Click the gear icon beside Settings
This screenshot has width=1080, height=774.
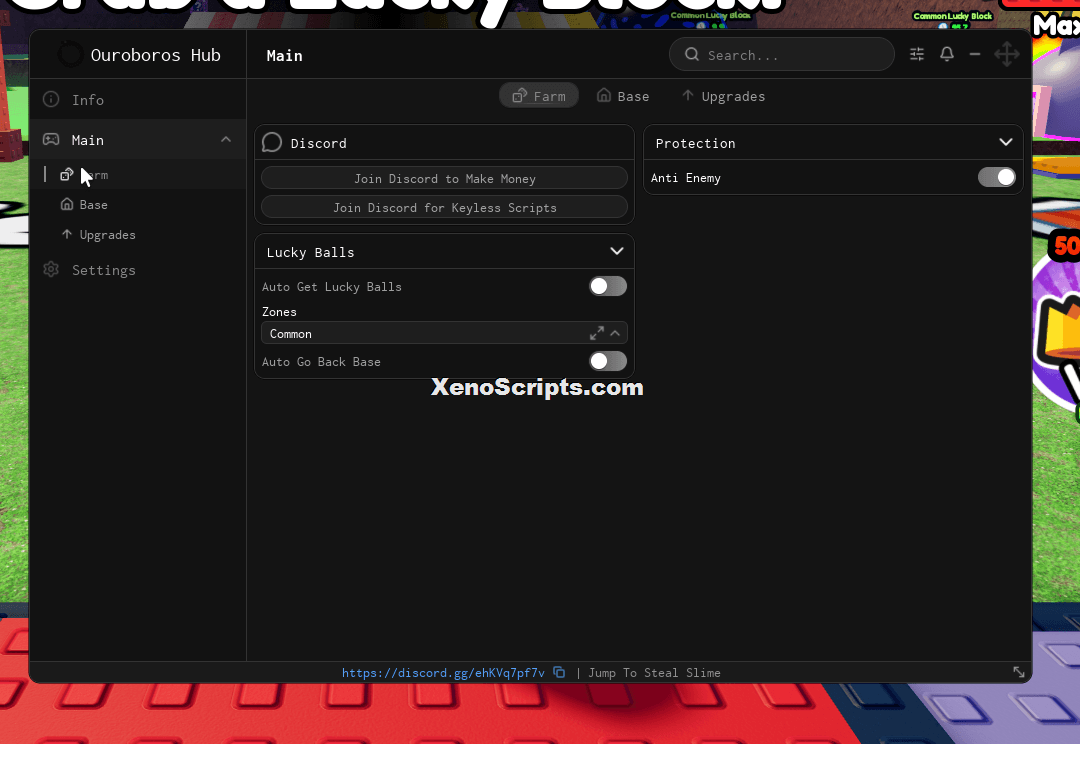tap(51, 269)
